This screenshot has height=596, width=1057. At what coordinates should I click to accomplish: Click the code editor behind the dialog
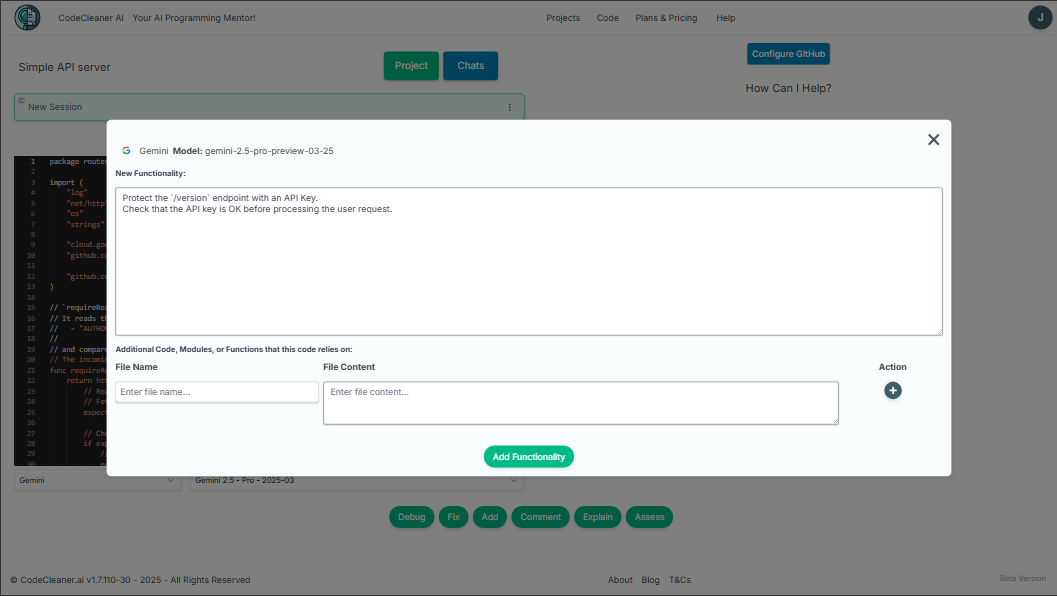pos(60,311)
